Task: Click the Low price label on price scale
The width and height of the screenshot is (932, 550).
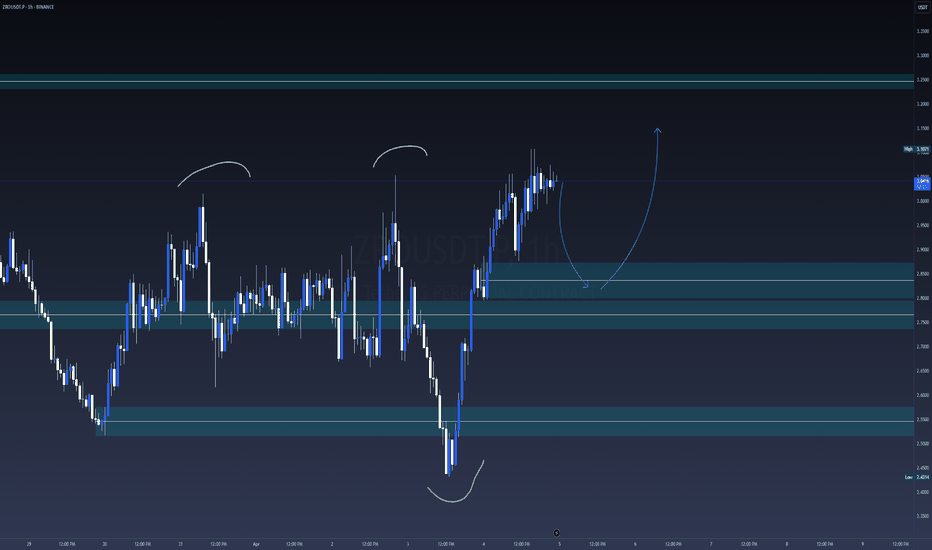Action: point(916,477)
